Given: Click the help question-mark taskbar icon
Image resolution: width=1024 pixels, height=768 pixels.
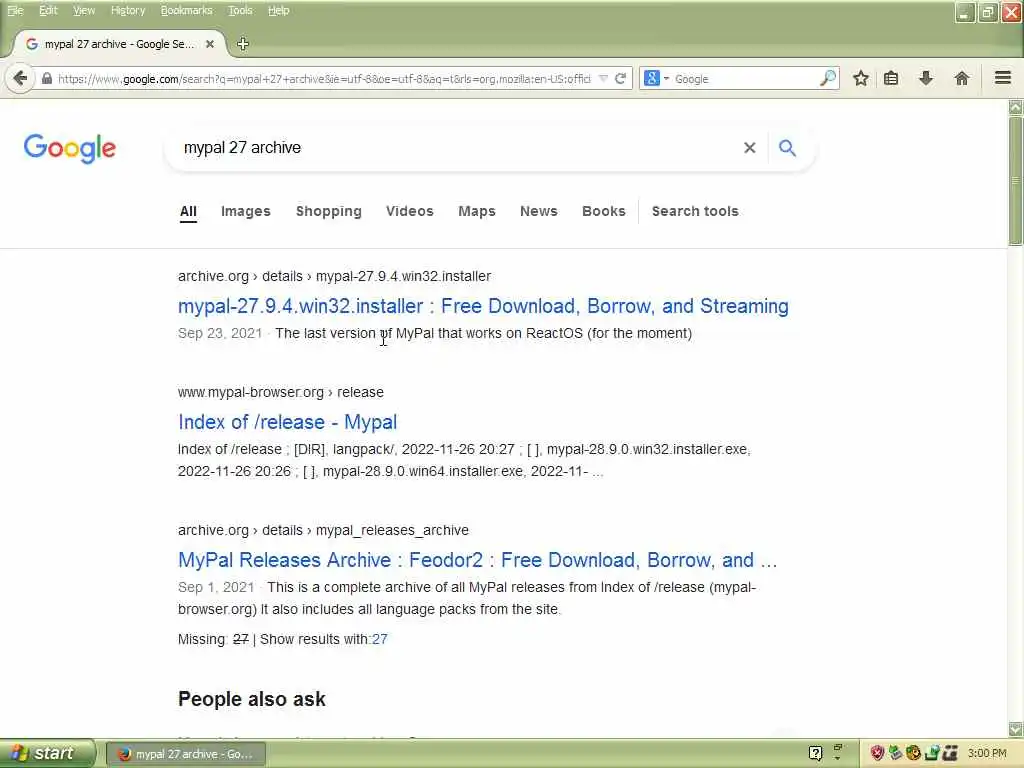Looking at the screenshot, I should click(x=815, y=754).
